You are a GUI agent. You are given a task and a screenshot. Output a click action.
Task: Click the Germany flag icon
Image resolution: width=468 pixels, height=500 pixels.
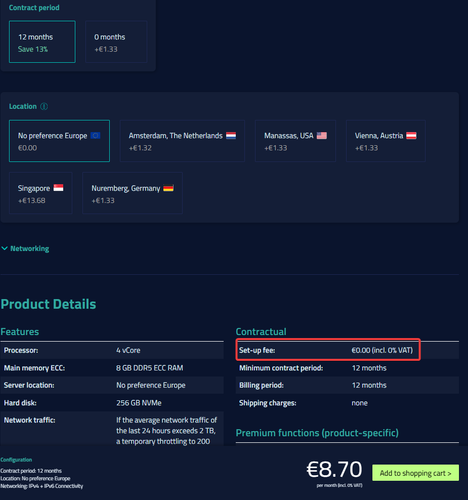pos(168,188)
